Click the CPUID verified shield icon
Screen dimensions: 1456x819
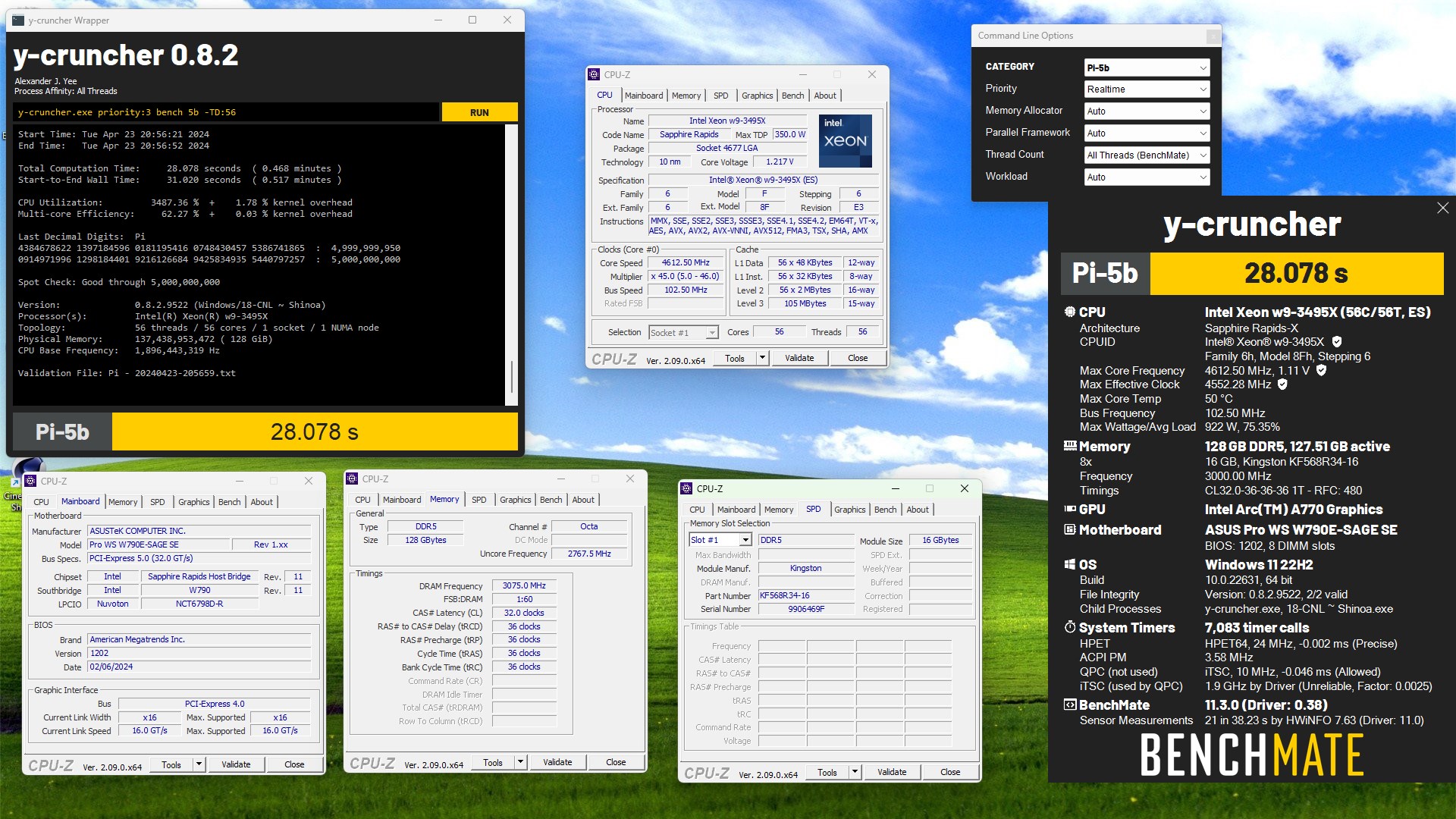[x=1337, y=342]
